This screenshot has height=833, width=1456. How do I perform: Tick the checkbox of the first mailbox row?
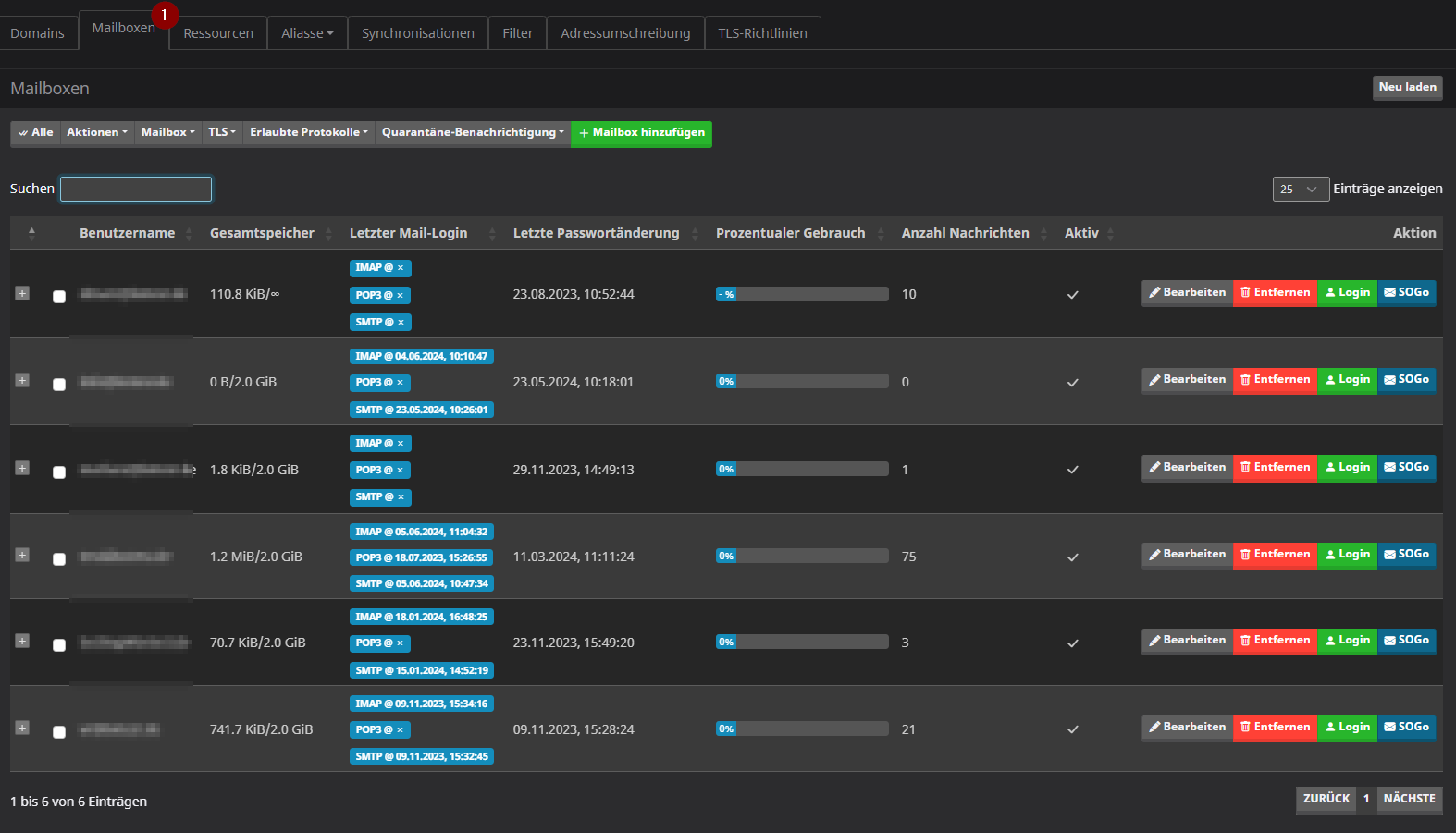pos(59,297)
